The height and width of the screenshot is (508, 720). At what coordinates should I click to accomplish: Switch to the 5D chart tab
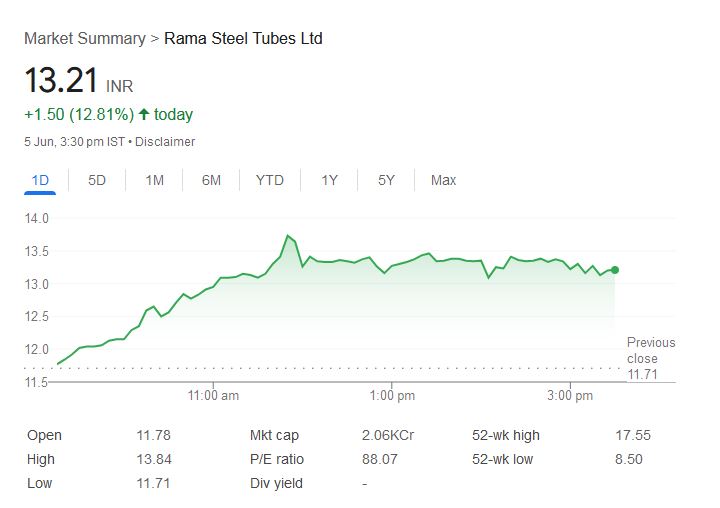pyautogui.click(x=97, y=180)
